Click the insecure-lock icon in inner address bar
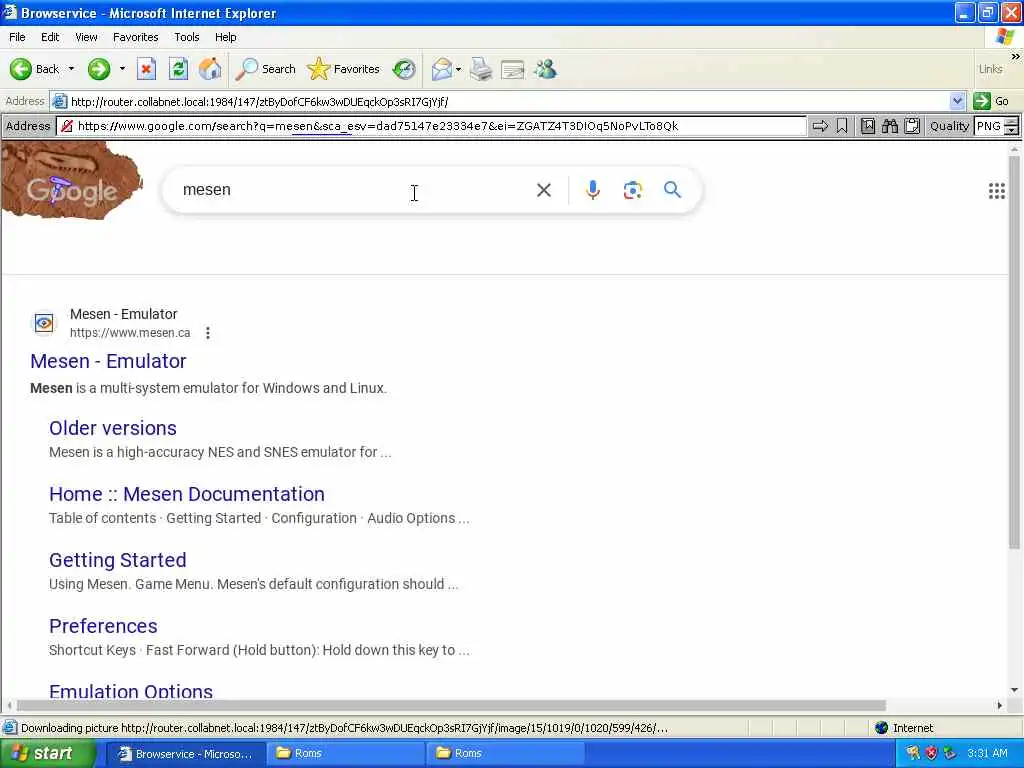 tap(67, 126)
